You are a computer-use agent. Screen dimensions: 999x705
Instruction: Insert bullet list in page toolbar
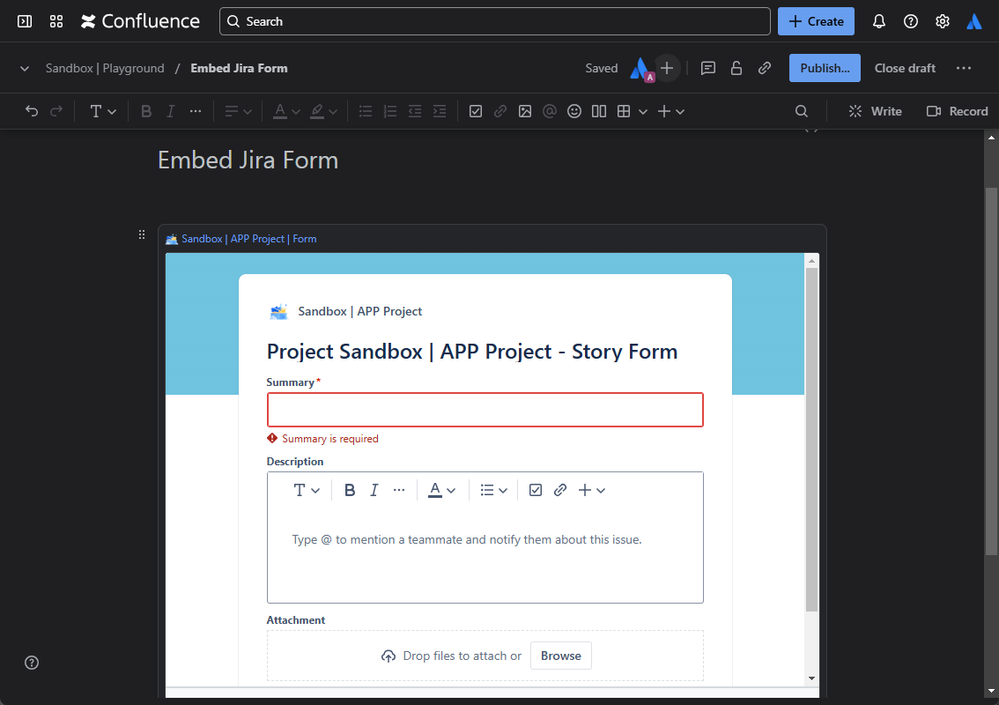point(365,111)
